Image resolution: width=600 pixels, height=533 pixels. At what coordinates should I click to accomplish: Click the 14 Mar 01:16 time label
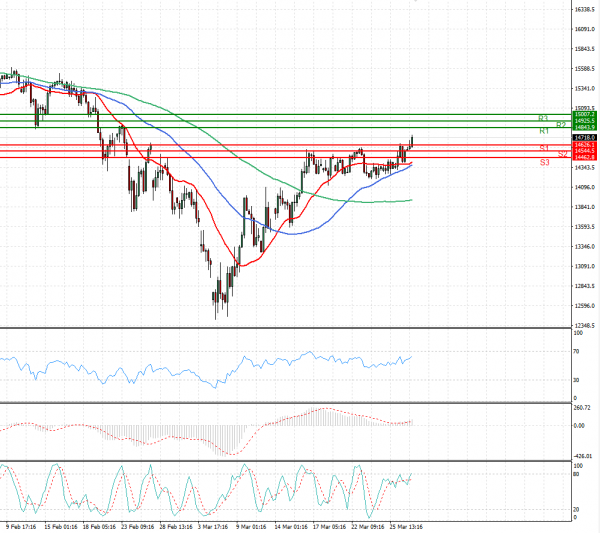291,527
